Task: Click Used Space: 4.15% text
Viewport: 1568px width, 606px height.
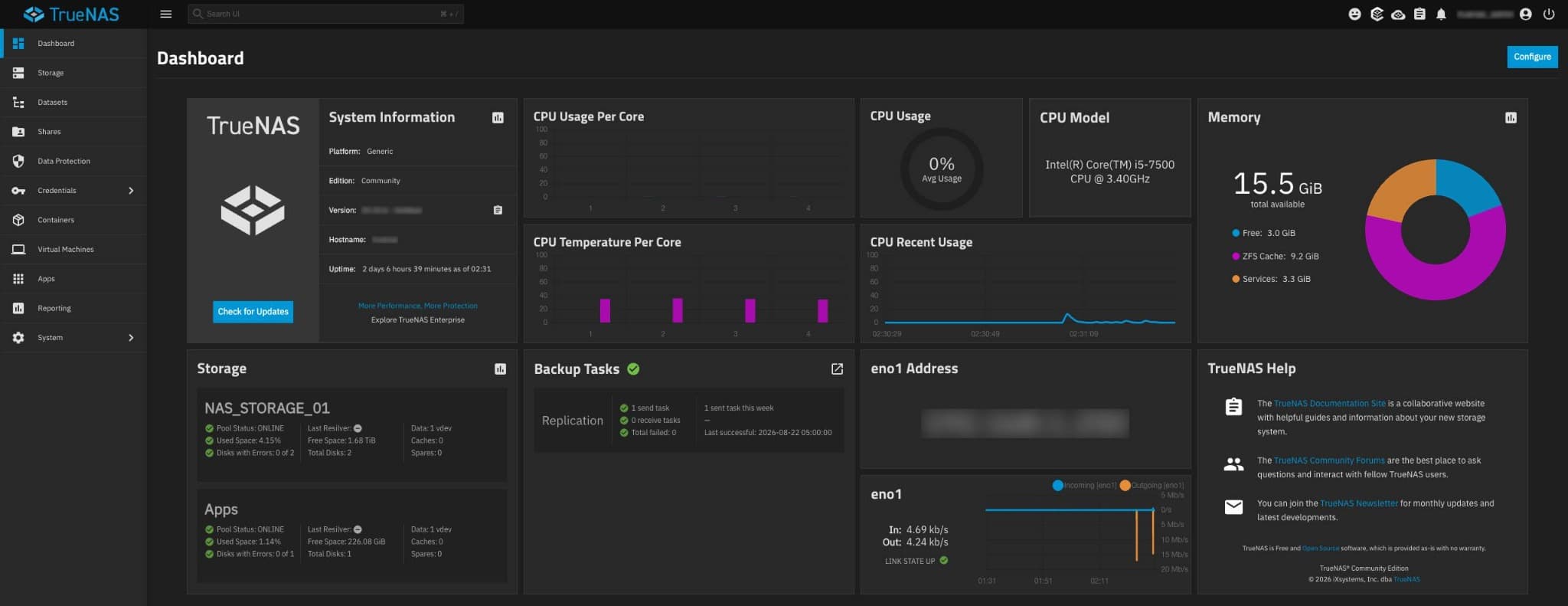Action: [248, 441]
